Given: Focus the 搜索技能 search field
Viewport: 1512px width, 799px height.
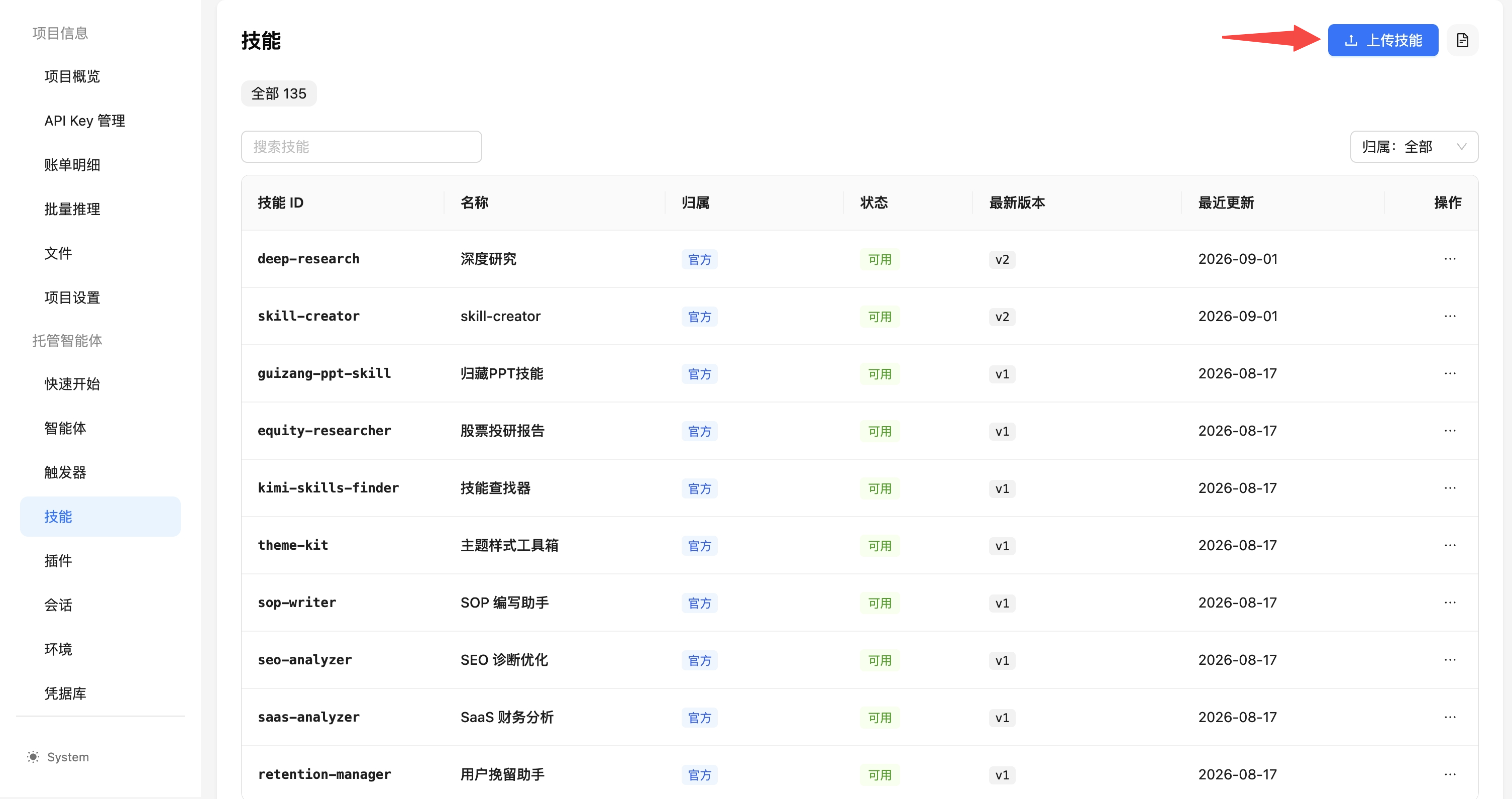Looking at the screenshot, I should pyautogui.click(x=361, y=147).
